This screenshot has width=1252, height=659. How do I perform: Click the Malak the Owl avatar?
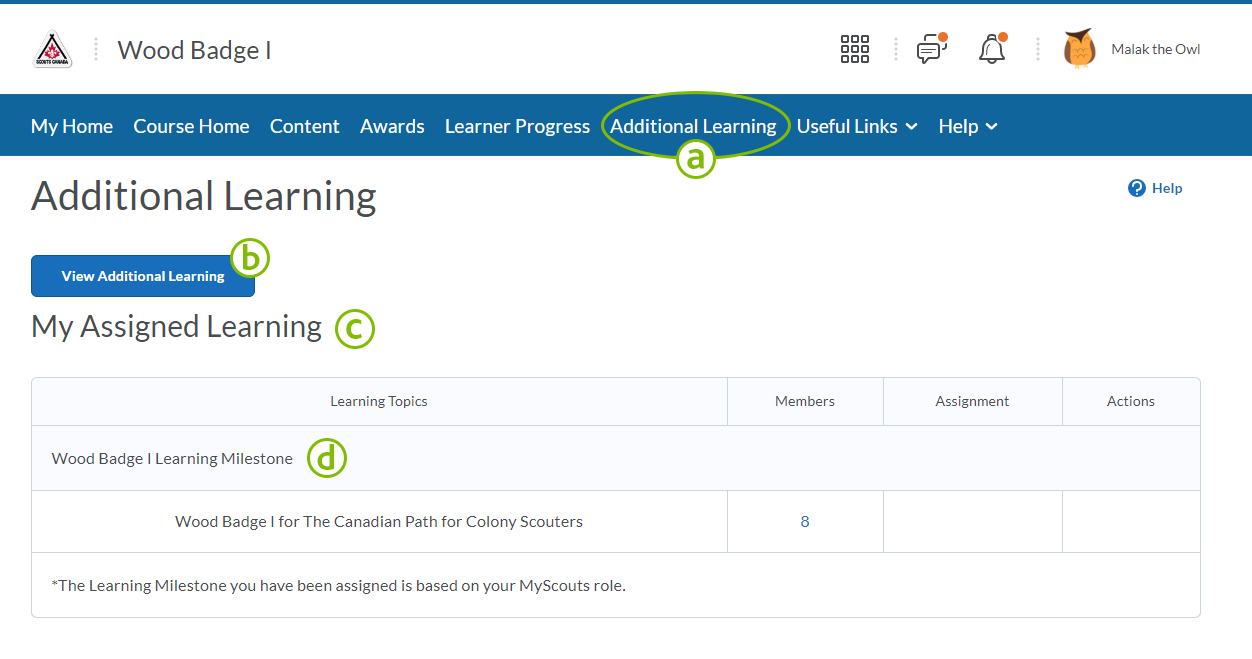click(1080, 49)
